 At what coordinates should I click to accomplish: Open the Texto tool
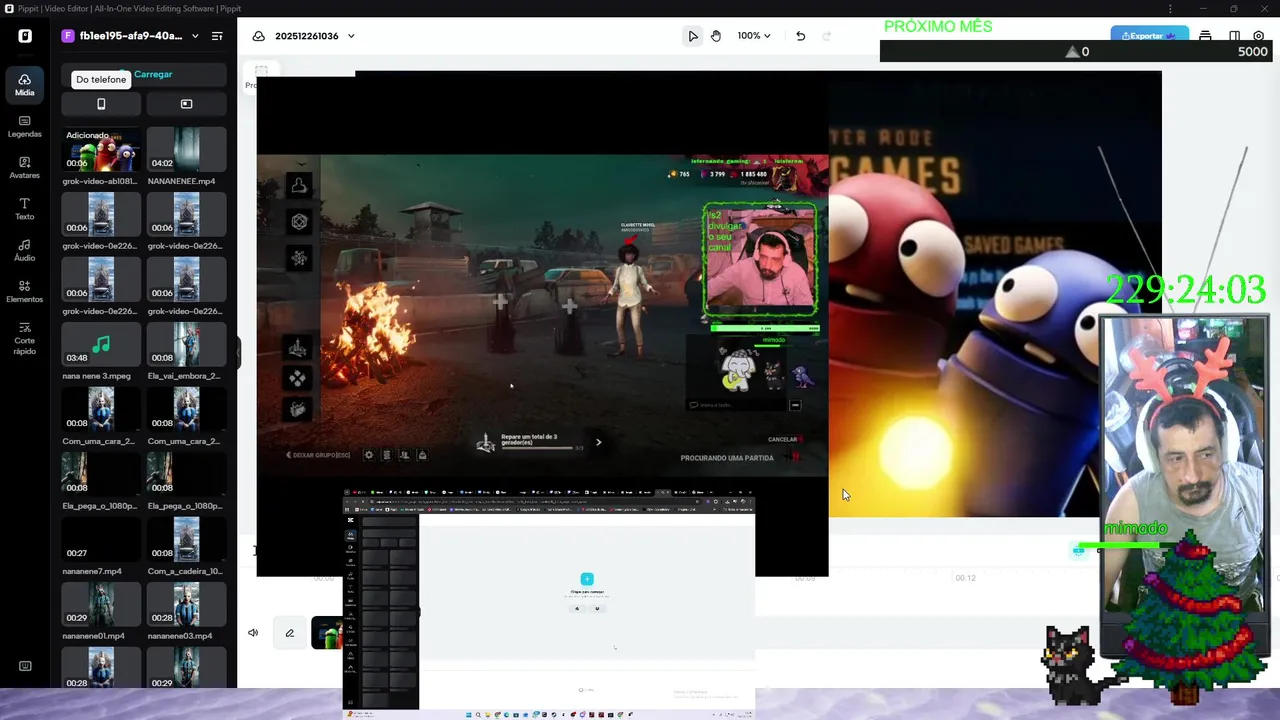[24, 209]
